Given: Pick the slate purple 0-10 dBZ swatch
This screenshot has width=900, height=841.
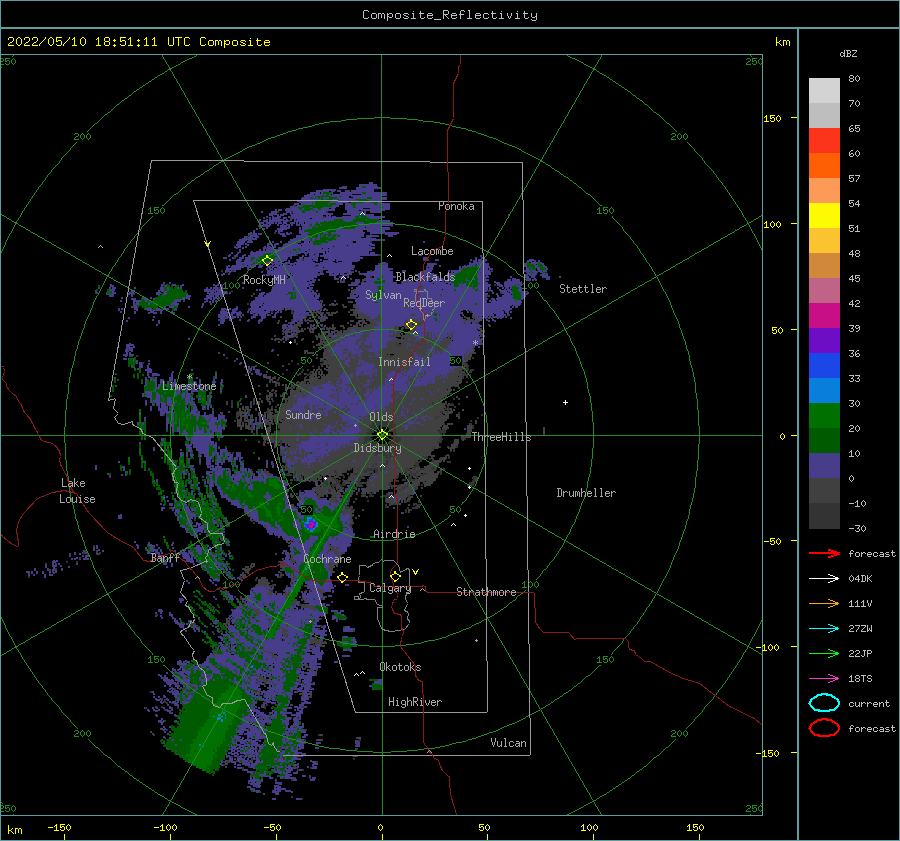Looking at the screenshot, I should pyautogui.click(x=824, y=466).
